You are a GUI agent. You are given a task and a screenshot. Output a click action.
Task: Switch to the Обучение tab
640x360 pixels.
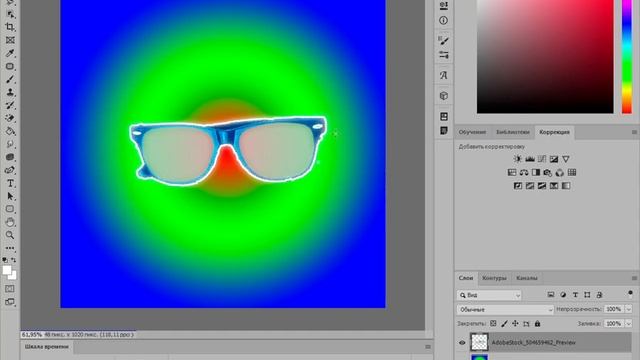(x=472, y=132)
